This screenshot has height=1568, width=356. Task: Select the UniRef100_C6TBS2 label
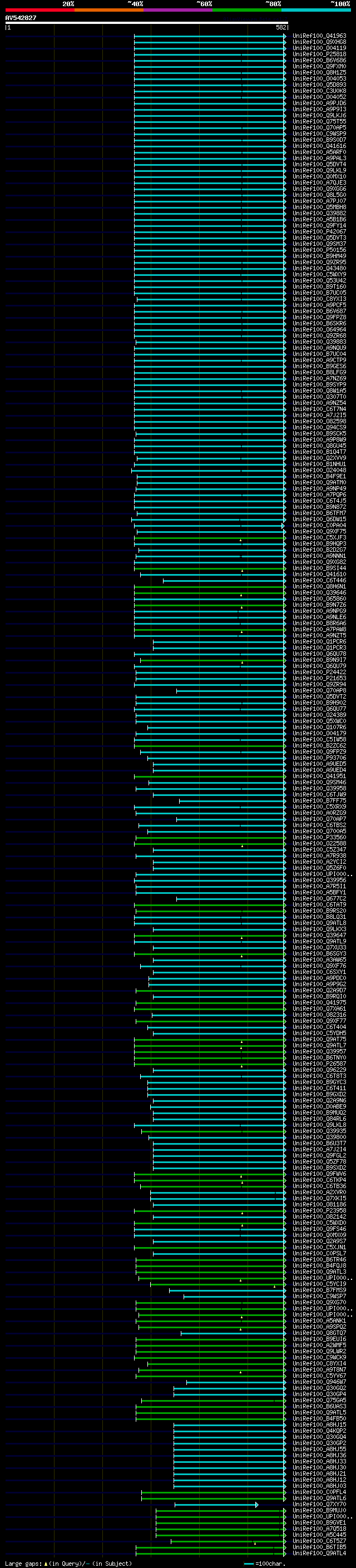[319, 825]
